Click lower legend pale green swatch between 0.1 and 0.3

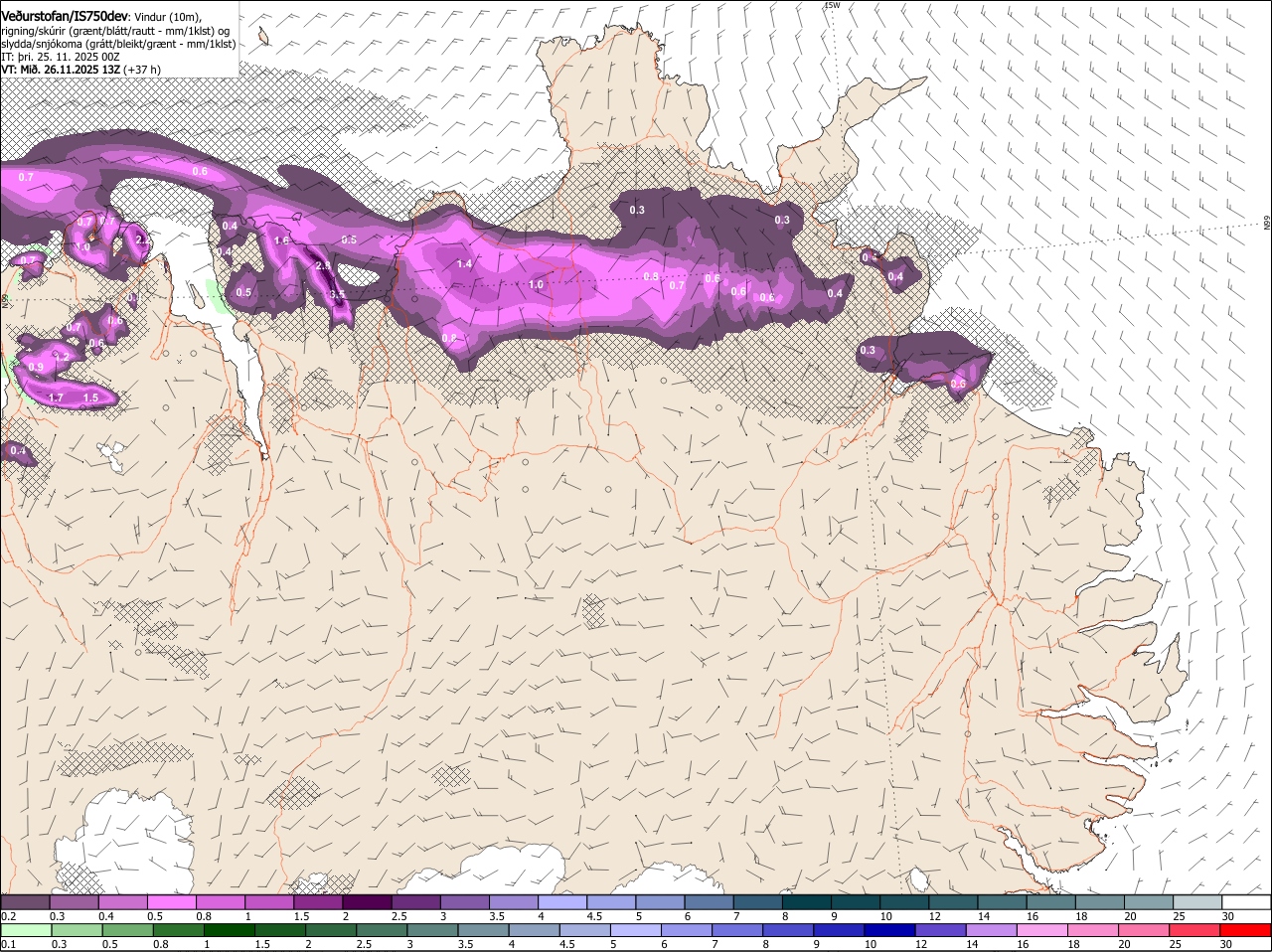[26, 930]
